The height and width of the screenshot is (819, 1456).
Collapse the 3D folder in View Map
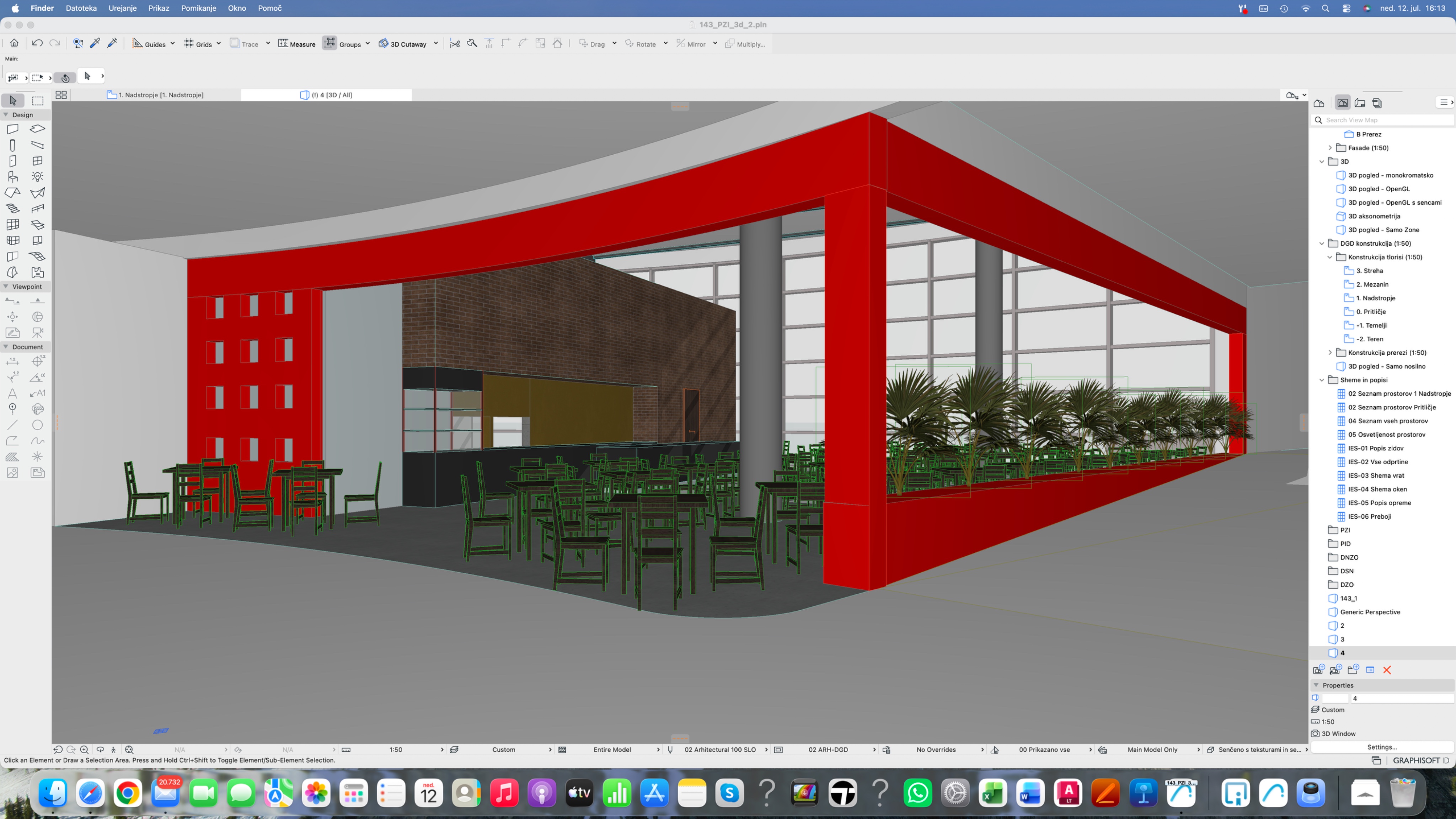click(x=1322, y=162)
